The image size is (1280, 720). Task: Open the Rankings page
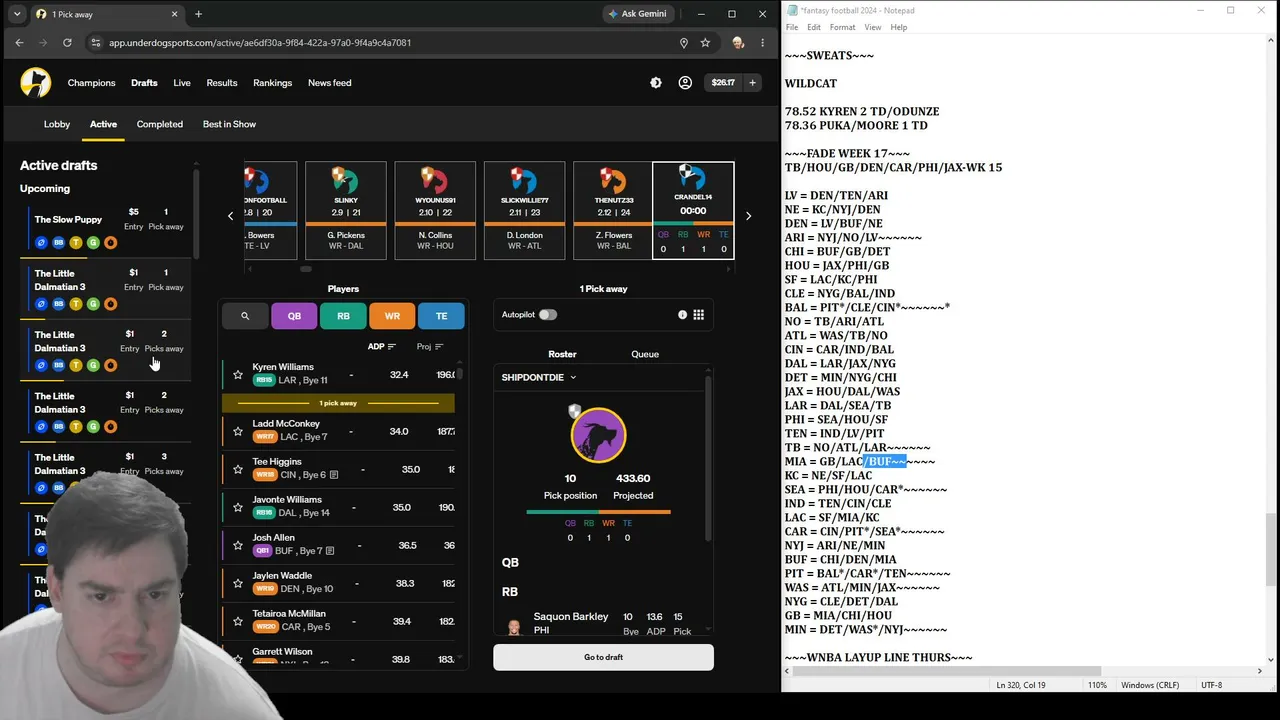[273, 83]
